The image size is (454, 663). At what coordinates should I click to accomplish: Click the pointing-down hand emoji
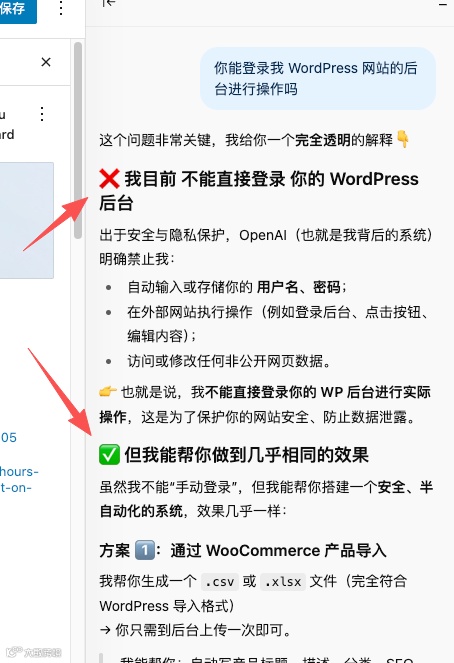[403, 140]
